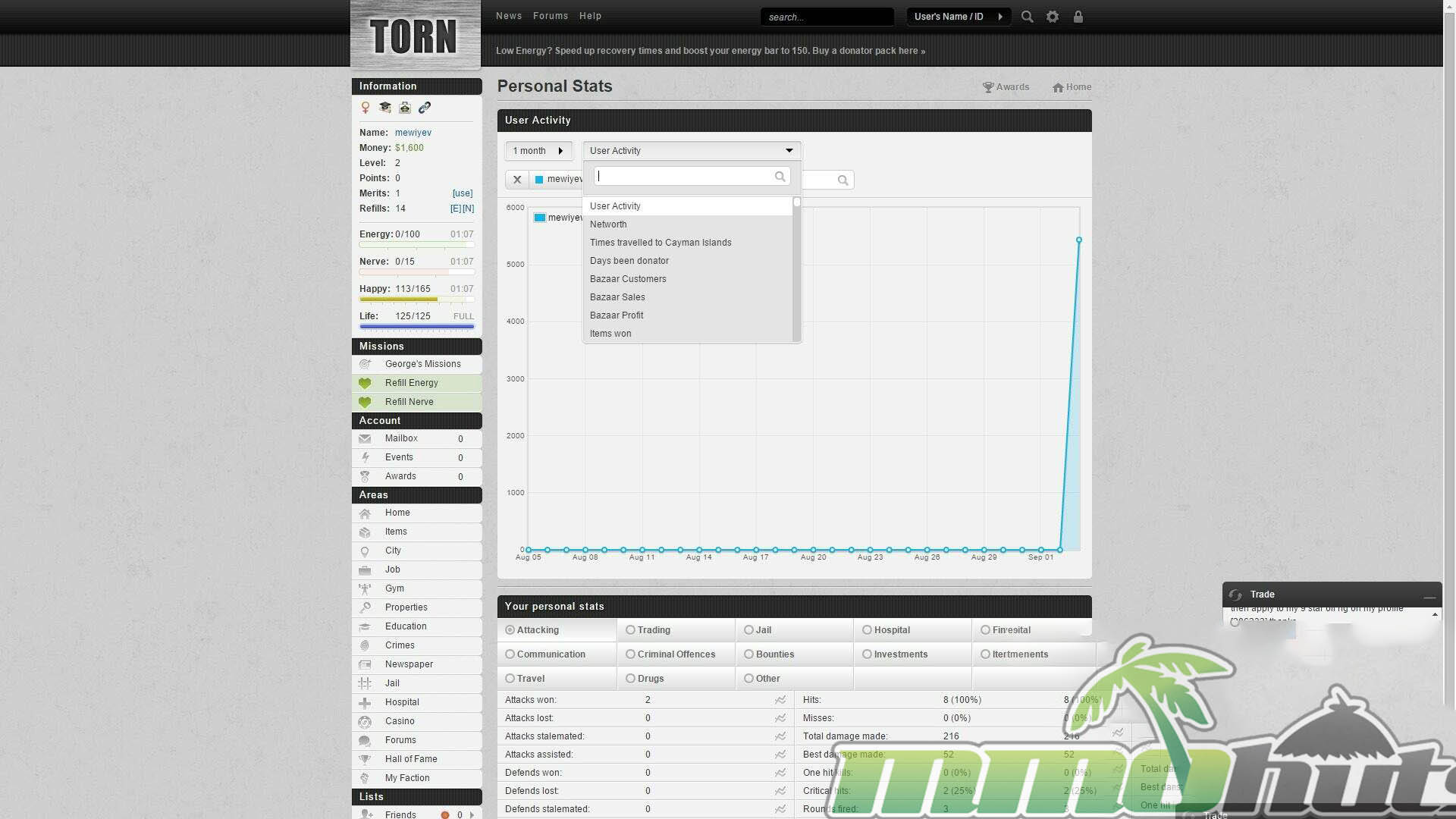
Task: Click the magnifier search icon in header
Action: (1027, 17)
